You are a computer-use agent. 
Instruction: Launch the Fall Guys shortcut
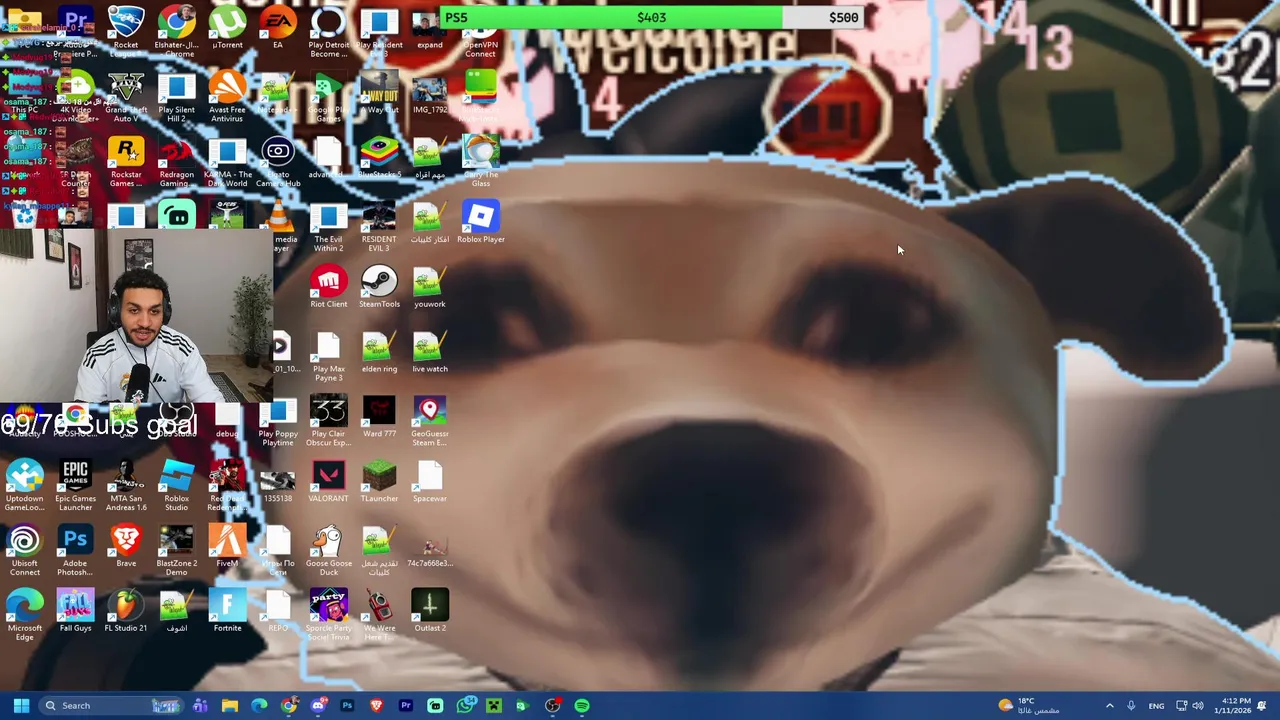(75, 613)
